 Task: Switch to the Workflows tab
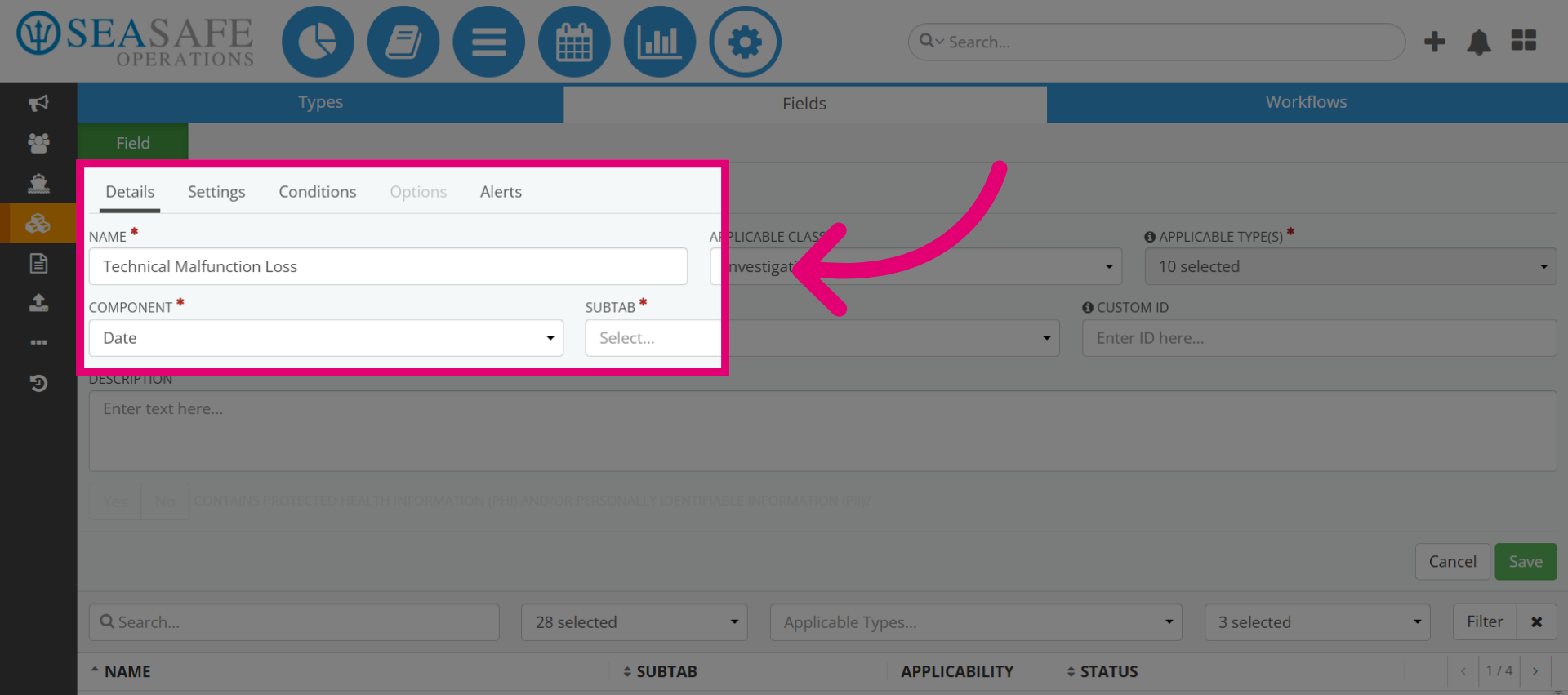tap(1307, 103)
